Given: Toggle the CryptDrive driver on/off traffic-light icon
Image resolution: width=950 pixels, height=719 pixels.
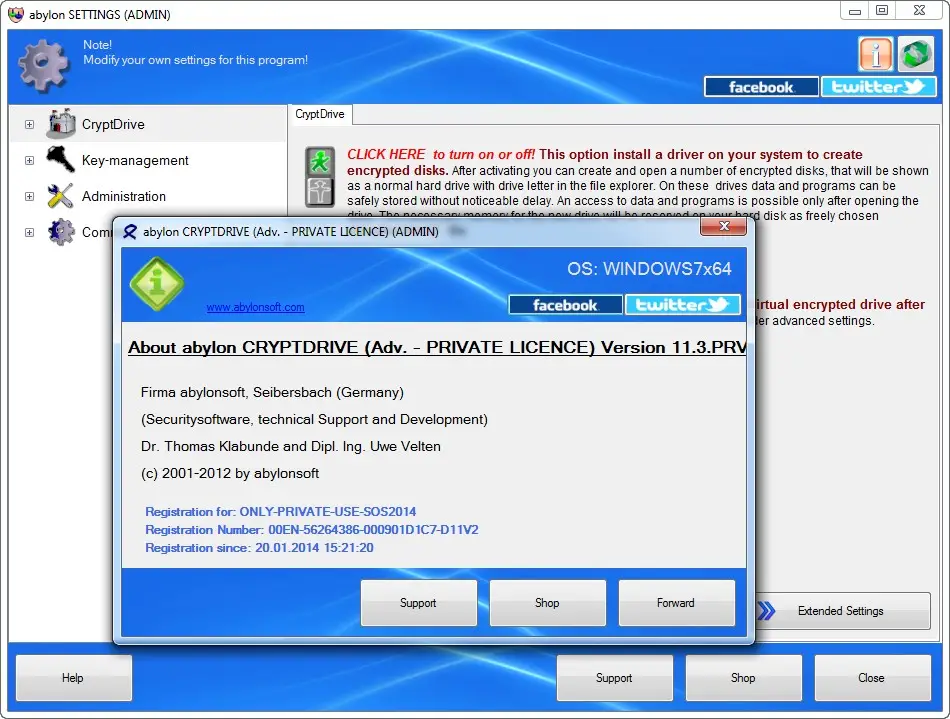Looking at the screenshot, I should [x=320, y=177].
